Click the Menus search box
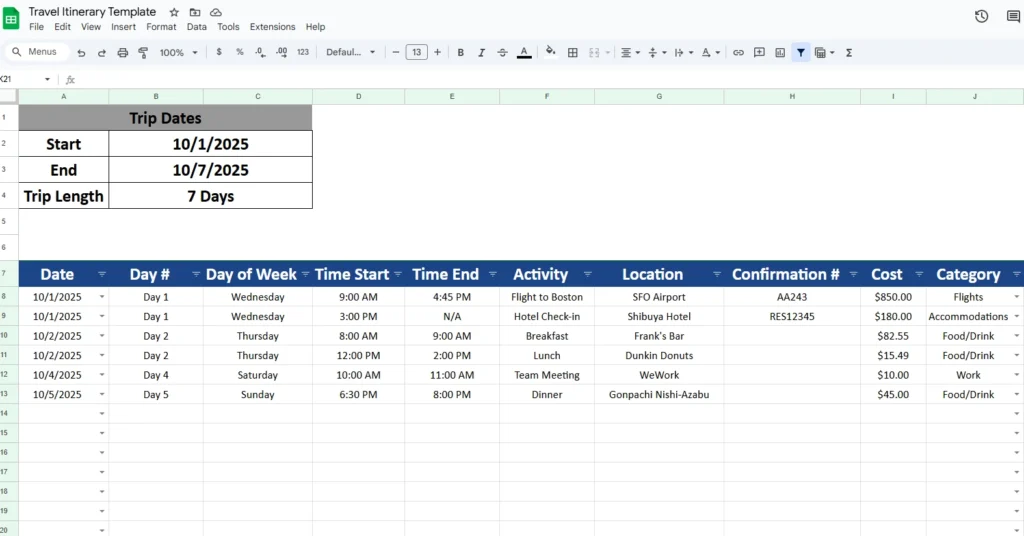This screenshot has height=536, width=1024. [x=36, y=52]
